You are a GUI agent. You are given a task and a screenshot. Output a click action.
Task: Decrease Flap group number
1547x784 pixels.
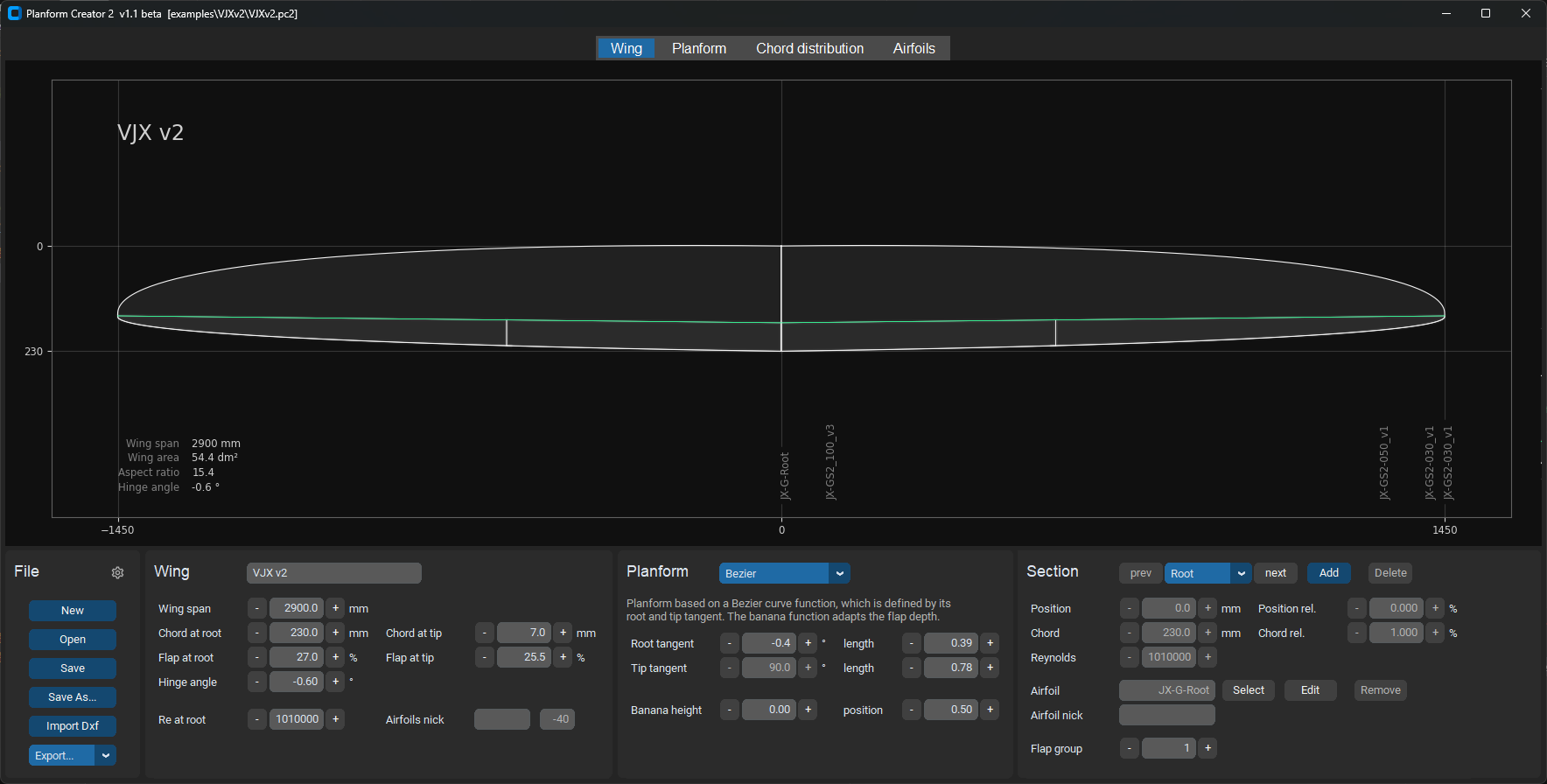click(1130, 748)
